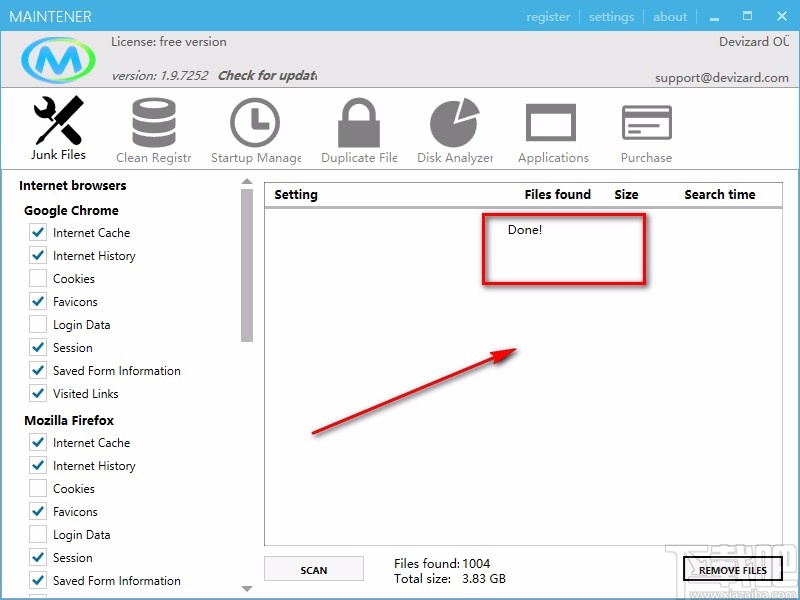This screenshot has width=800, height=600.
Task: Uncheck Firefox Saved Form Information
Action: [x=38, y=580]
